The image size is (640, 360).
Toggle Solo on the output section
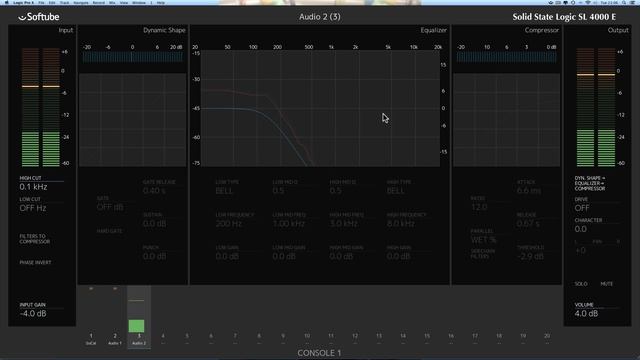(x=581, y=284)
